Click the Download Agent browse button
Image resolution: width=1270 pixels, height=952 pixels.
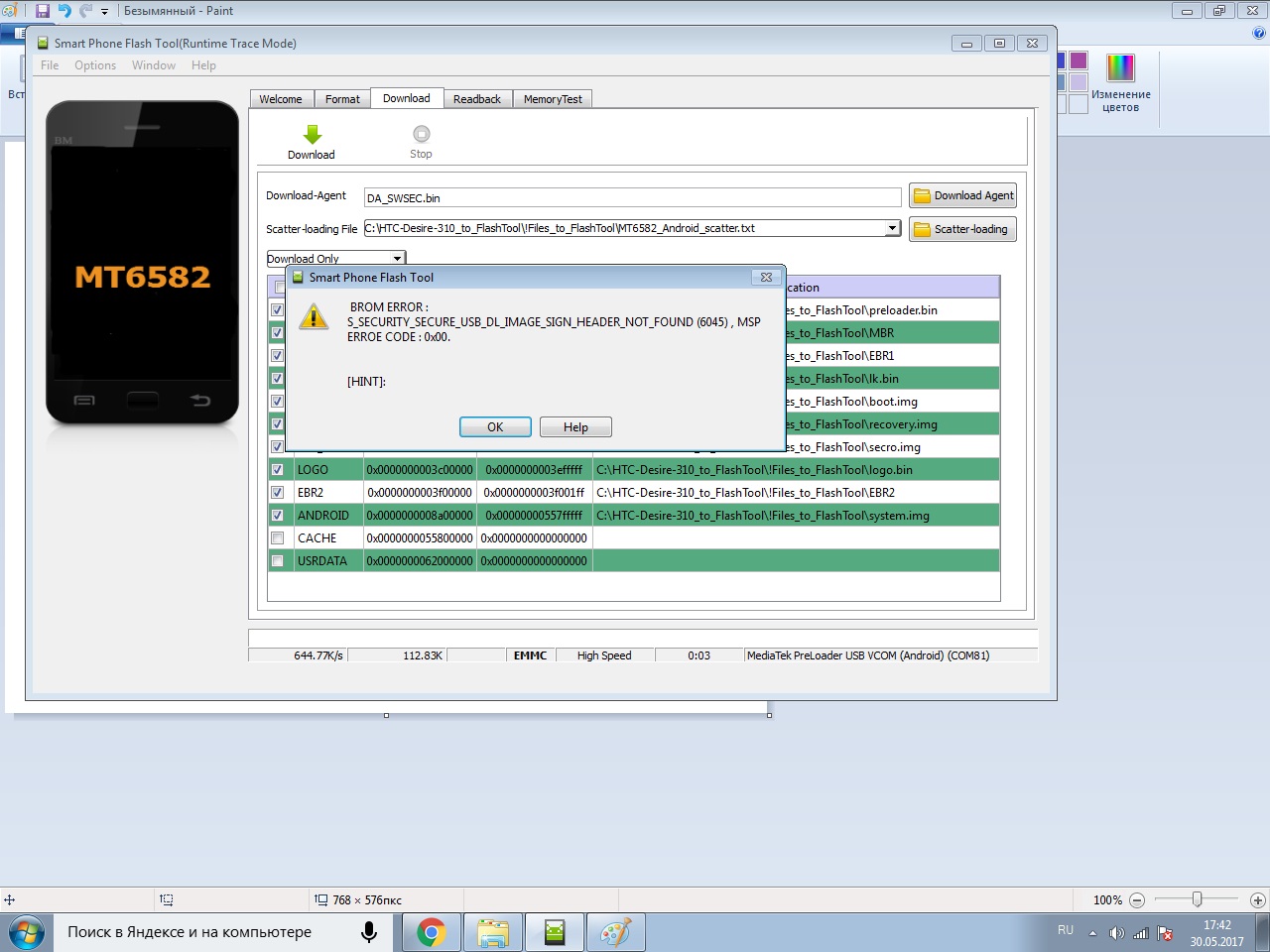click(962, 195)
